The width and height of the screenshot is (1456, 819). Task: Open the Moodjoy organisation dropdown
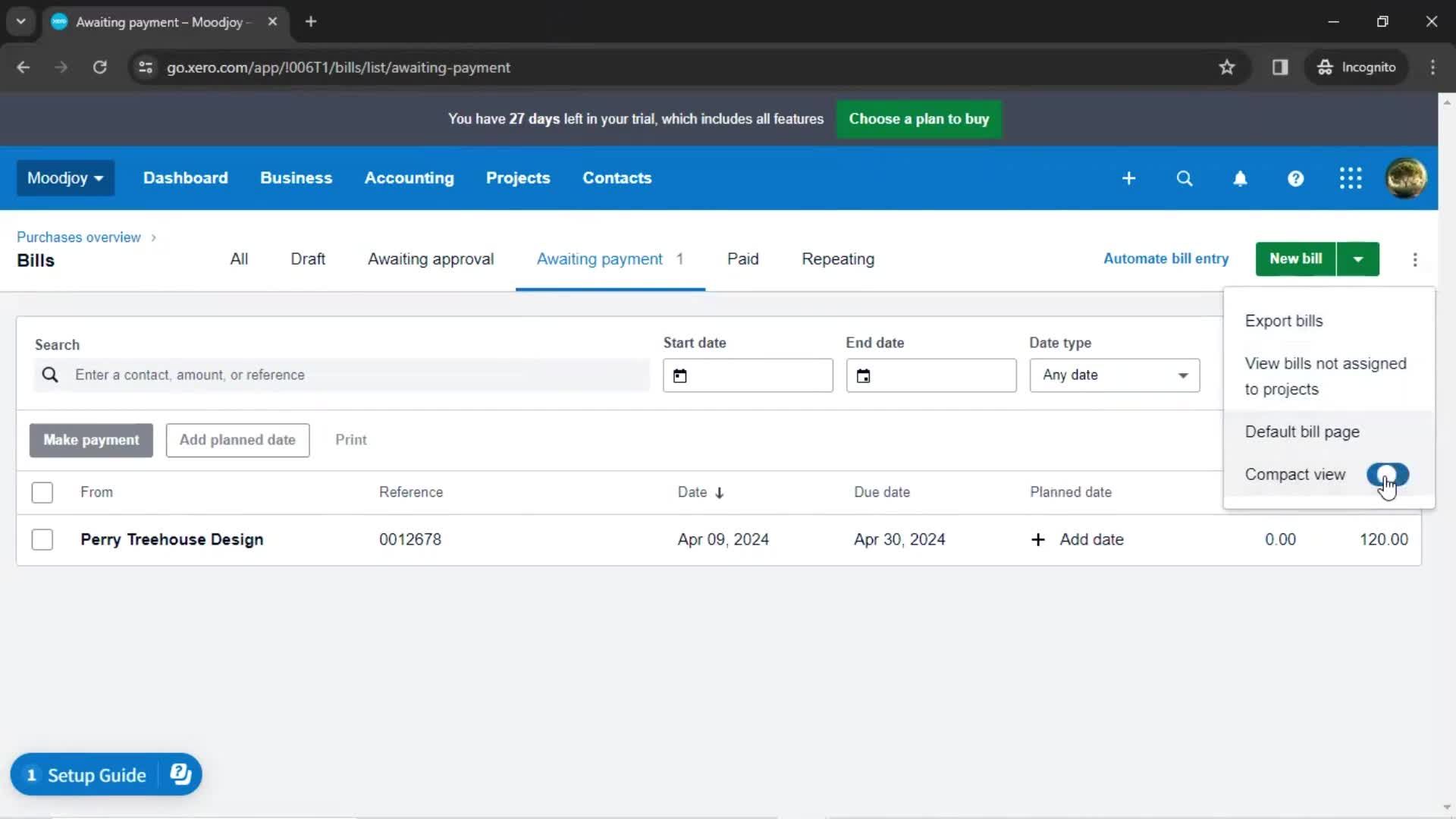click(65, 178)
